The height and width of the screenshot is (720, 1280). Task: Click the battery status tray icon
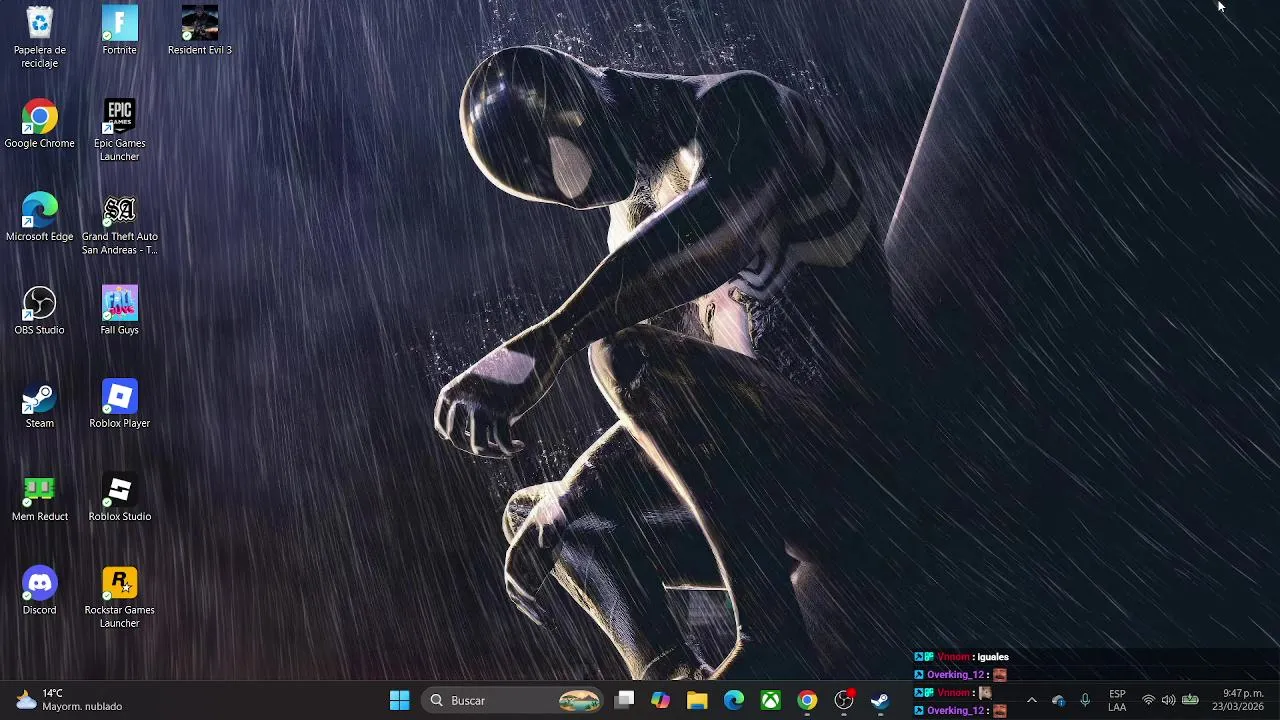(x=1190, y=700)
